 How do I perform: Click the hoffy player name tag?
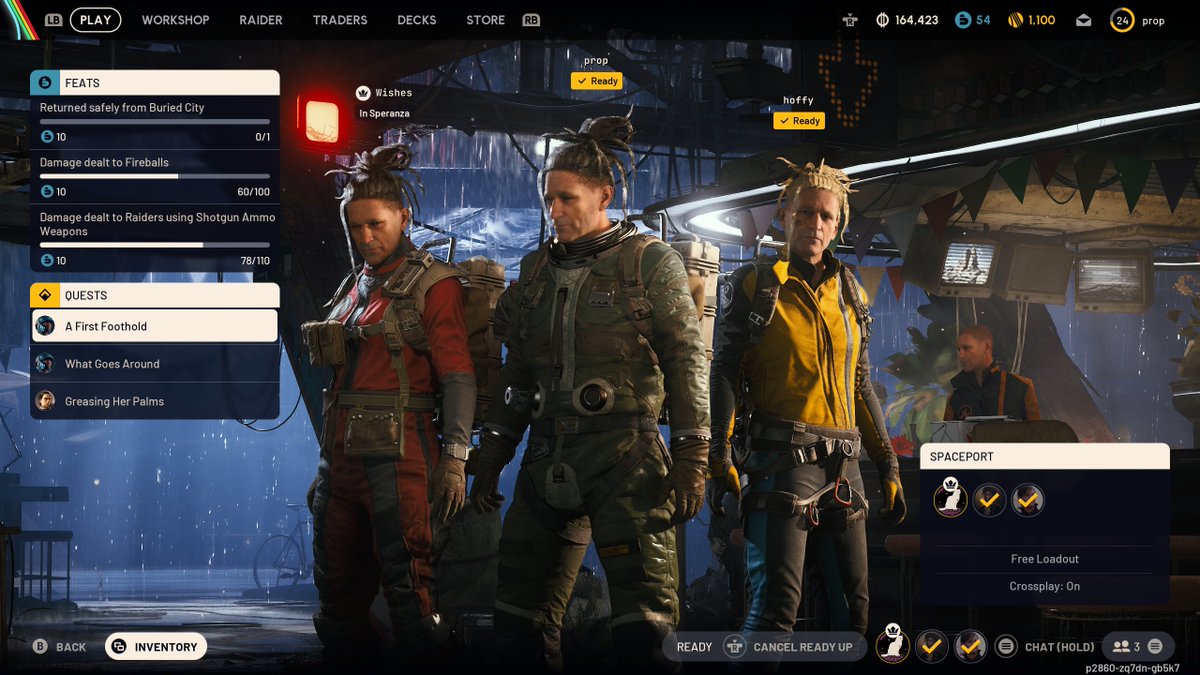(x=798, y=101)
